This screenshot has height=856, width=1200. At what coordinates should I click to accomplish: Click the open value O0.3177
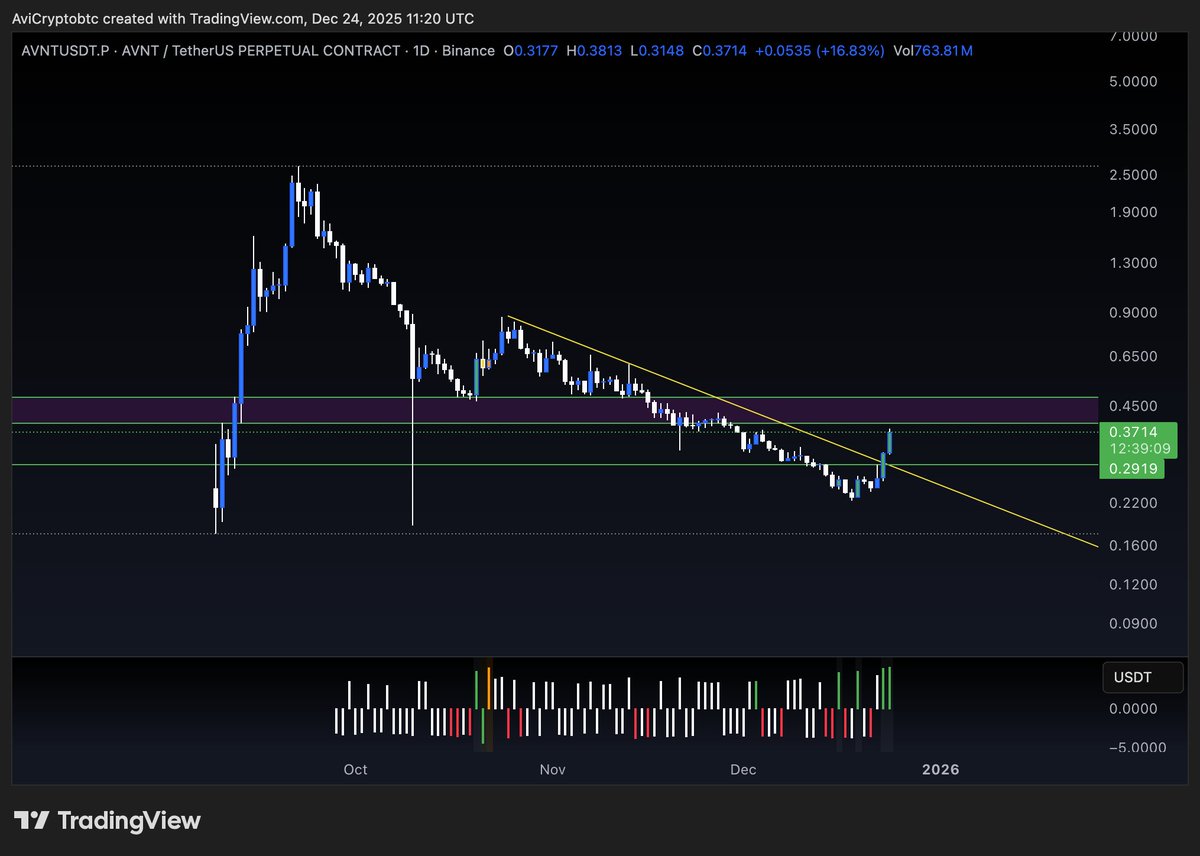pyautogui.click(x=530, y=50)
